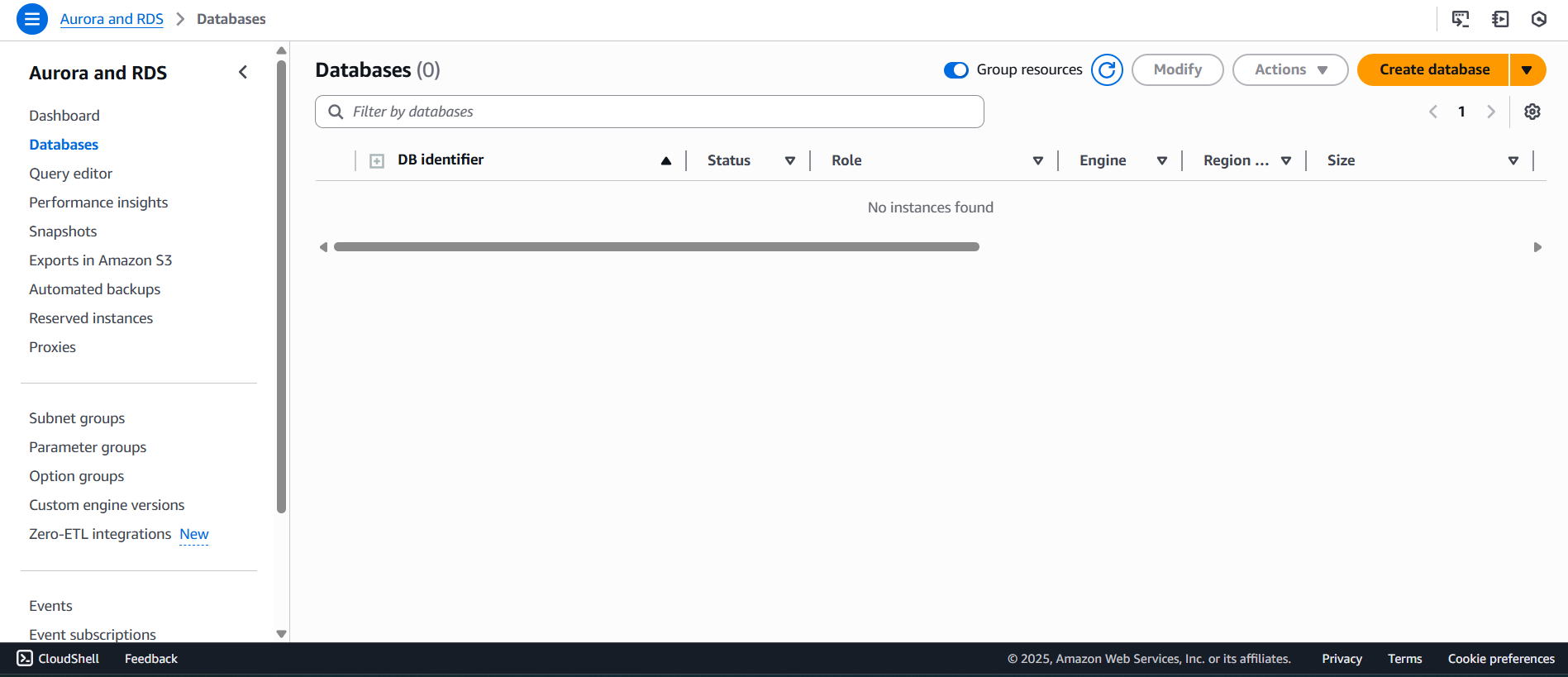Open Cookie preferences

1501,659
